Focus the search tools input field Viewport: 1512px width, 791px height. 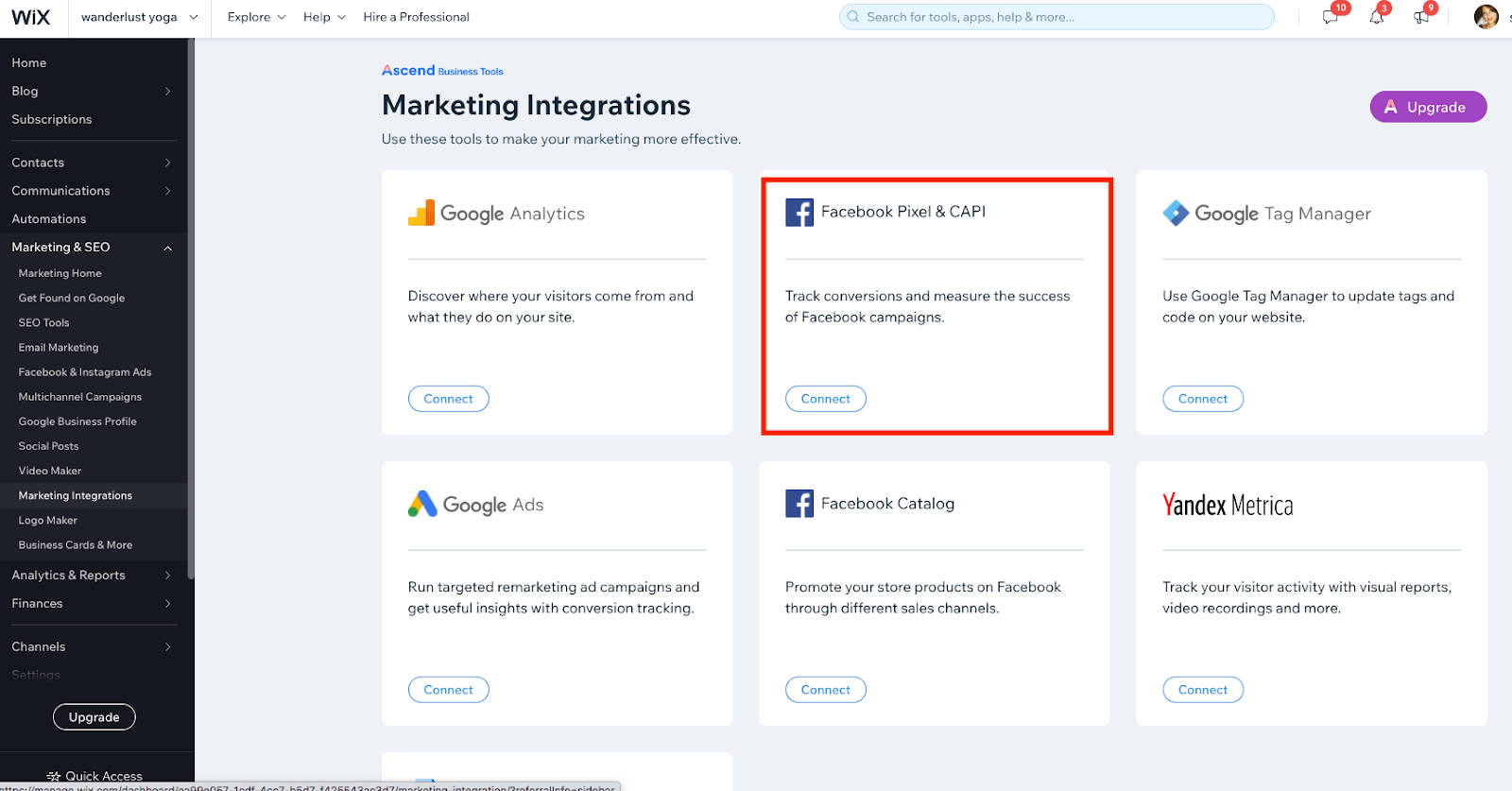[x=1057, y=17]
